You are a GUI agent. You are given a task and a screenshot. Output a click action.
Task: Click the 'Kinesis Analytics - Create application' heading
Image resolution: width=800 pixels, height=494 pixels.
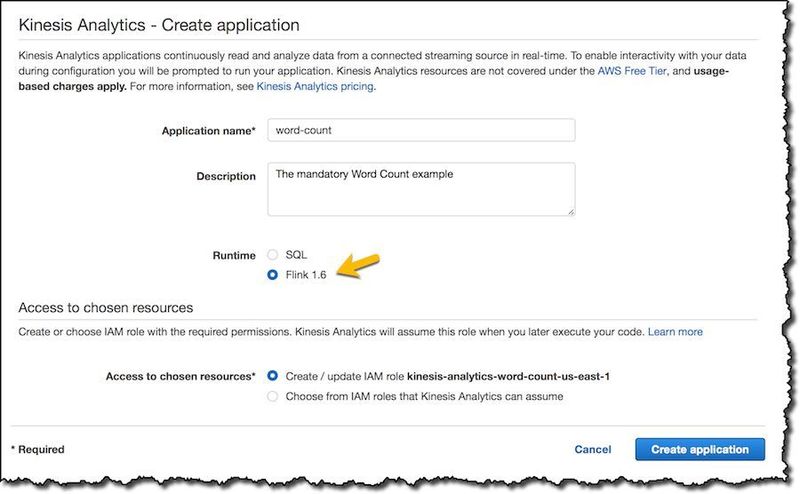coord(159,25)
